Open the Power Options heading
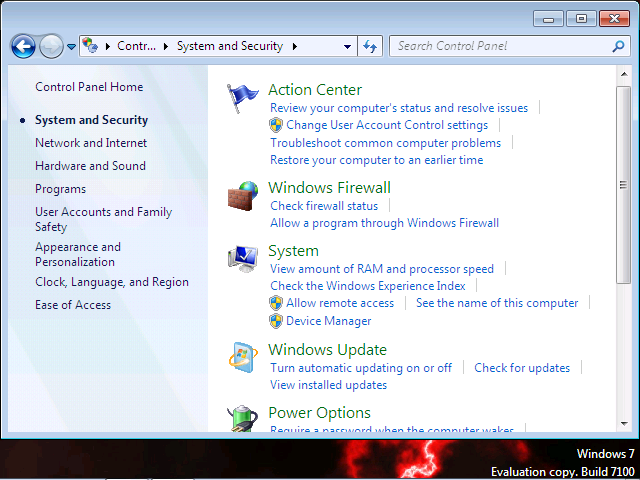This screenshot has width=640, height=480. click(319, 413)
